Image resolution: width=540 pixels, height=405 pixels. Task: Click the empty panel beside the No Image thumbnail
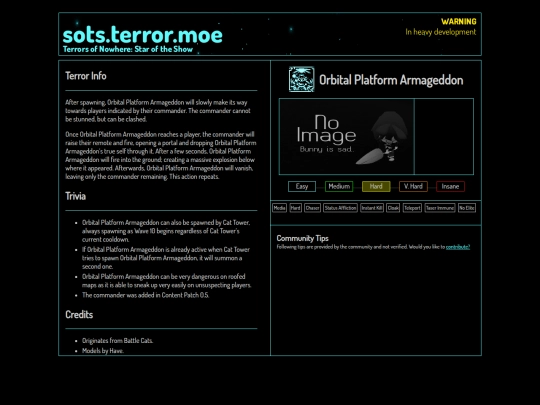click(x=444, y=137)
